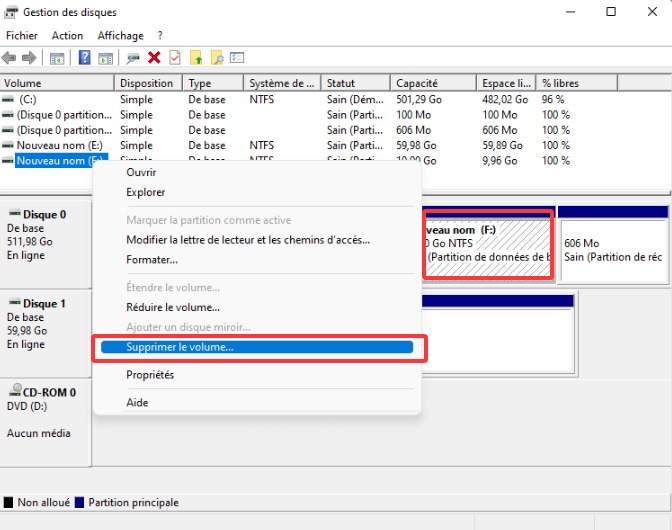The width and height of the screenshot is (672, 530).
Task: Sort by the Type column header
Action: (213, 83)
